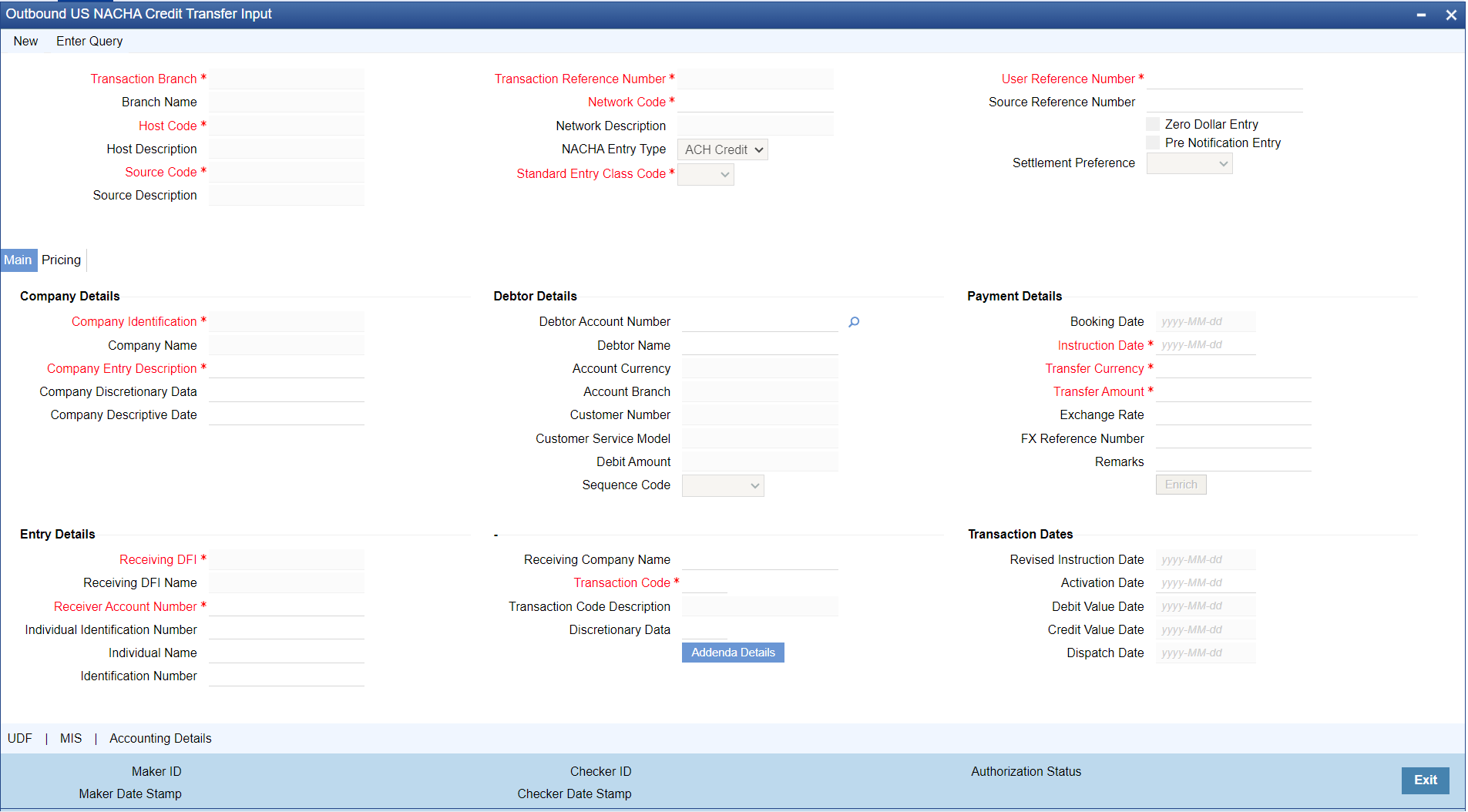The height and width of the screenshot is (812, 1468).
Task: Click the Exit button
Action: tap(1426, 780)
